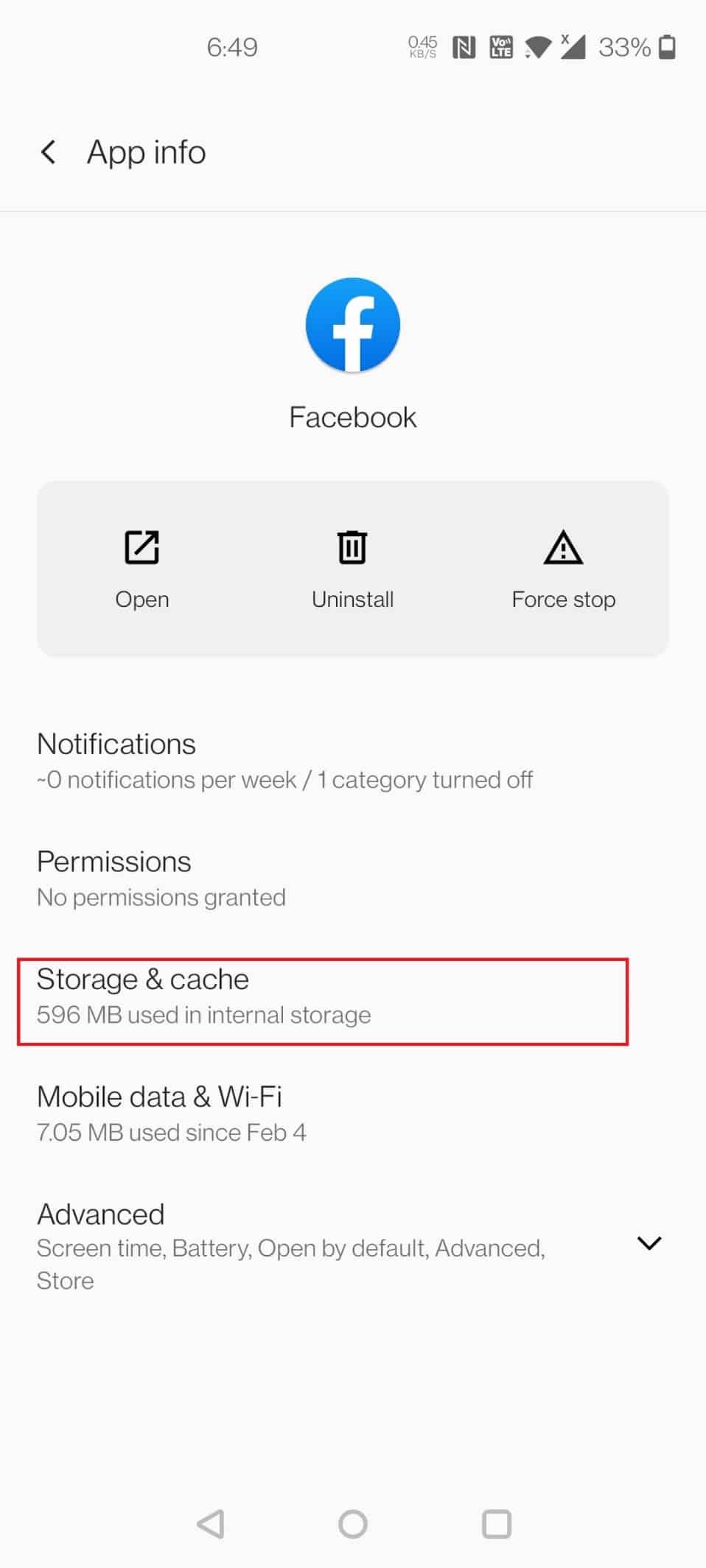Screen dimensions: 706x1568
Task: Tap the NFC status bar icon
Action: pyautogui.click(x=464, y=48)
